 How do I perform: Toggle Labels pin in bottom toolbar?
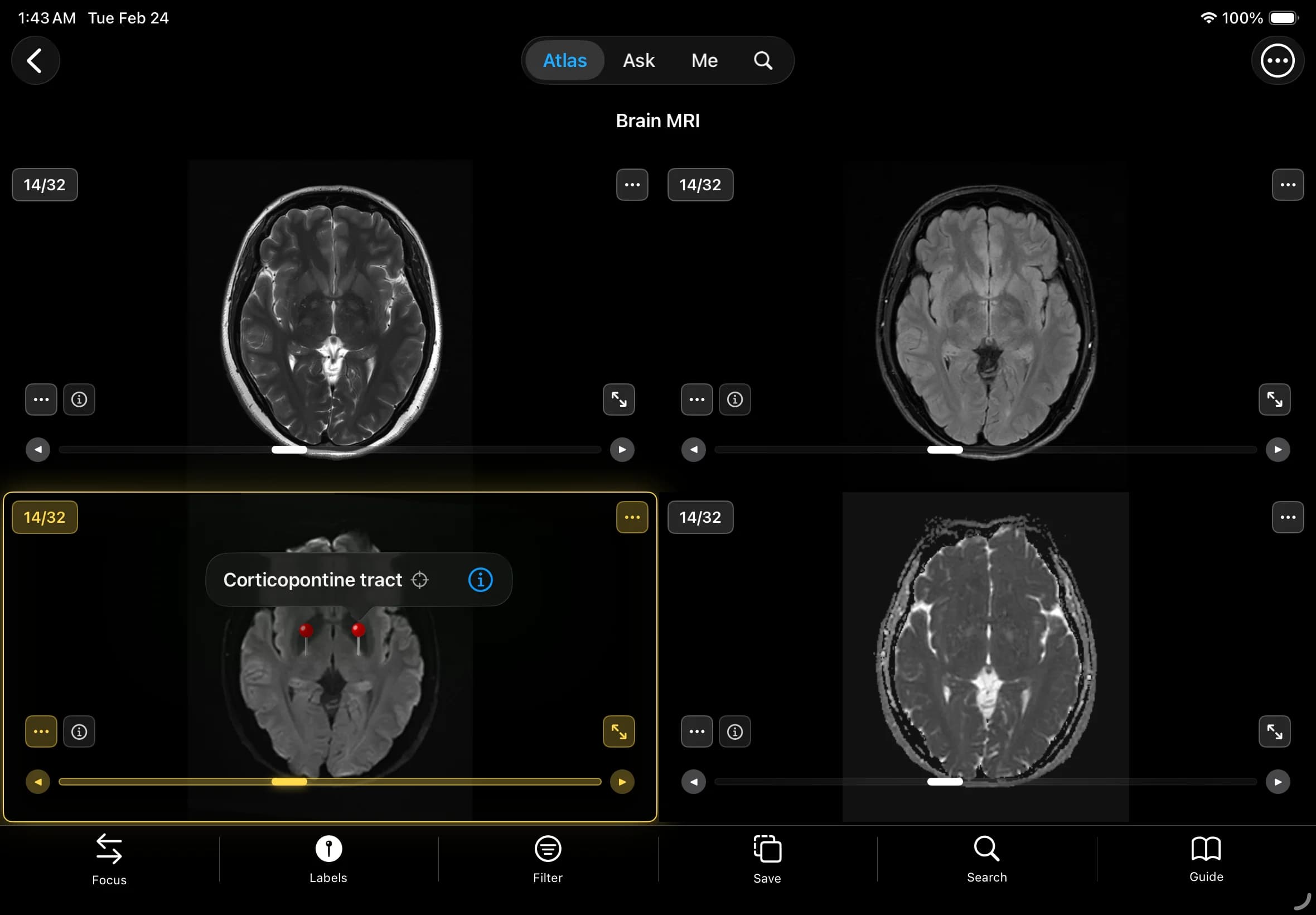(x=328, y=858)
